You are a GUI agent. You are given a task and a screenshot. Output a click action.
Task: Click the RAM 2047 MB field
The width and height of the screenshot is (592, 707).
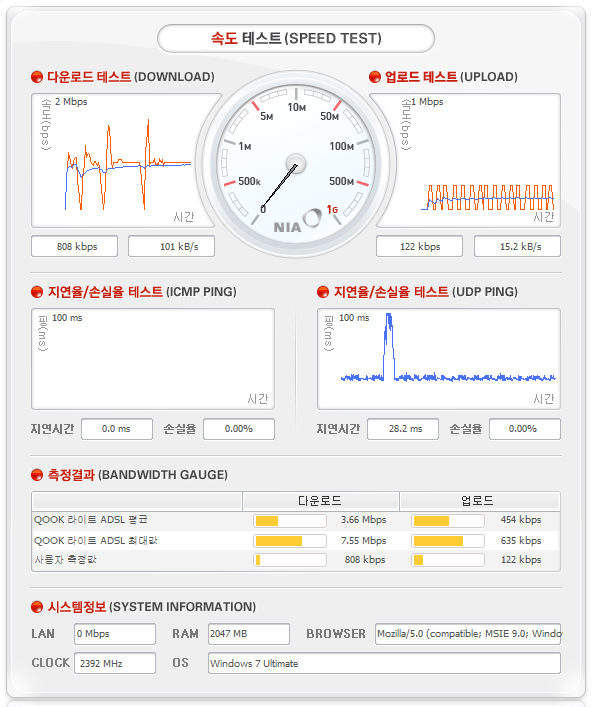249,634
